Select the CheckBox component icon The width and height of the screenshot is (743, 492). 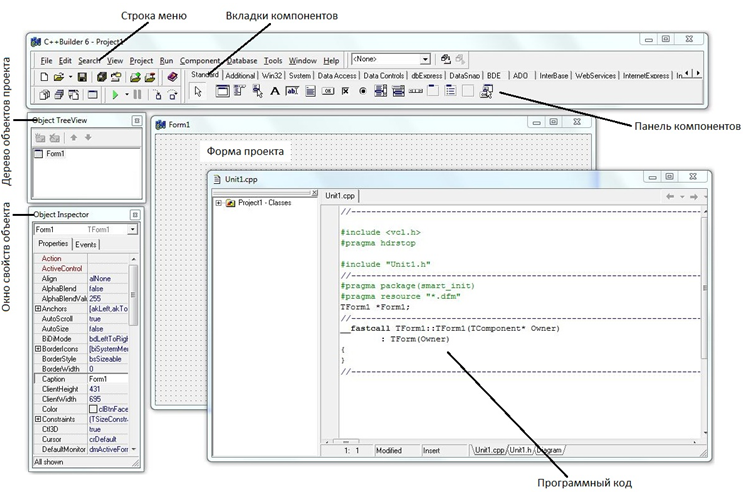pyautogui.click(x=345, y=91)
